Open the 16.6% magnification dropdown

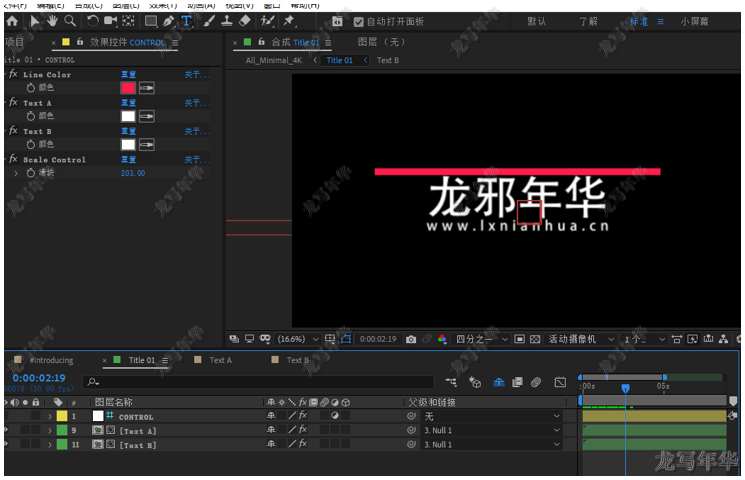click(x=297, y=339)
